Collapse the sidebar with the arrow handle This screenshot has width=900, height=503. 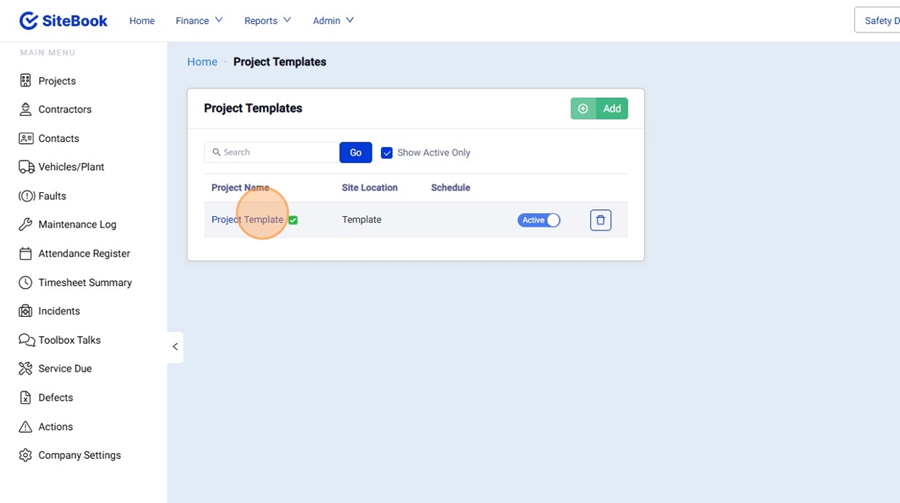tap(175, 347)
